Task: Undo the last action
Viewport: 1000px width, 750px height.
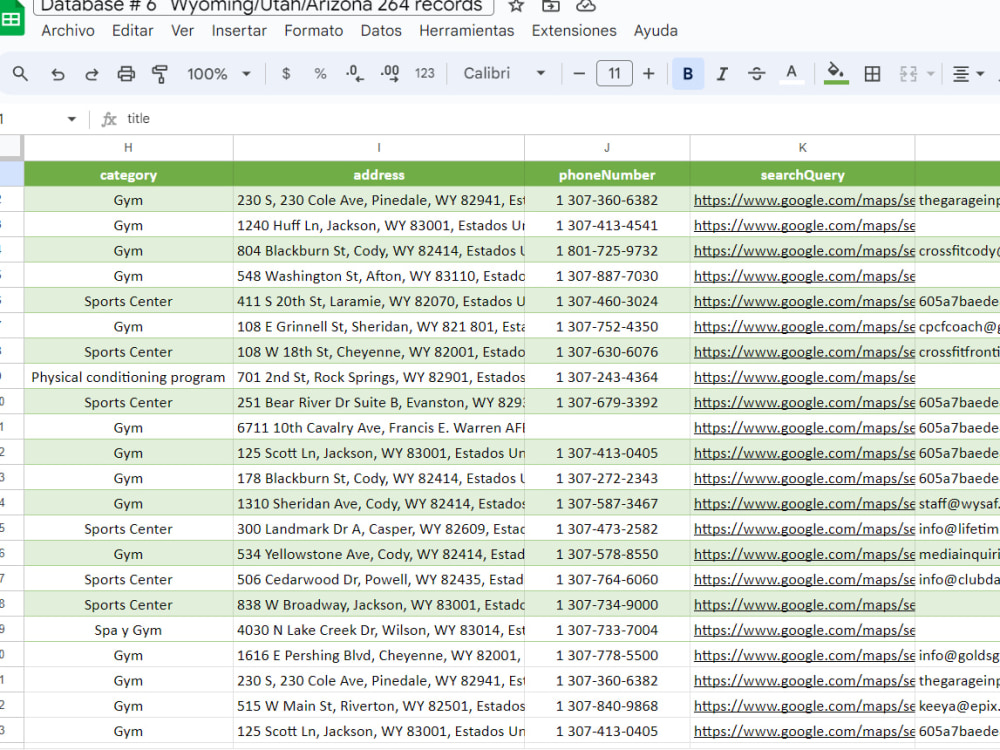Action: click(x=57, y=74)
